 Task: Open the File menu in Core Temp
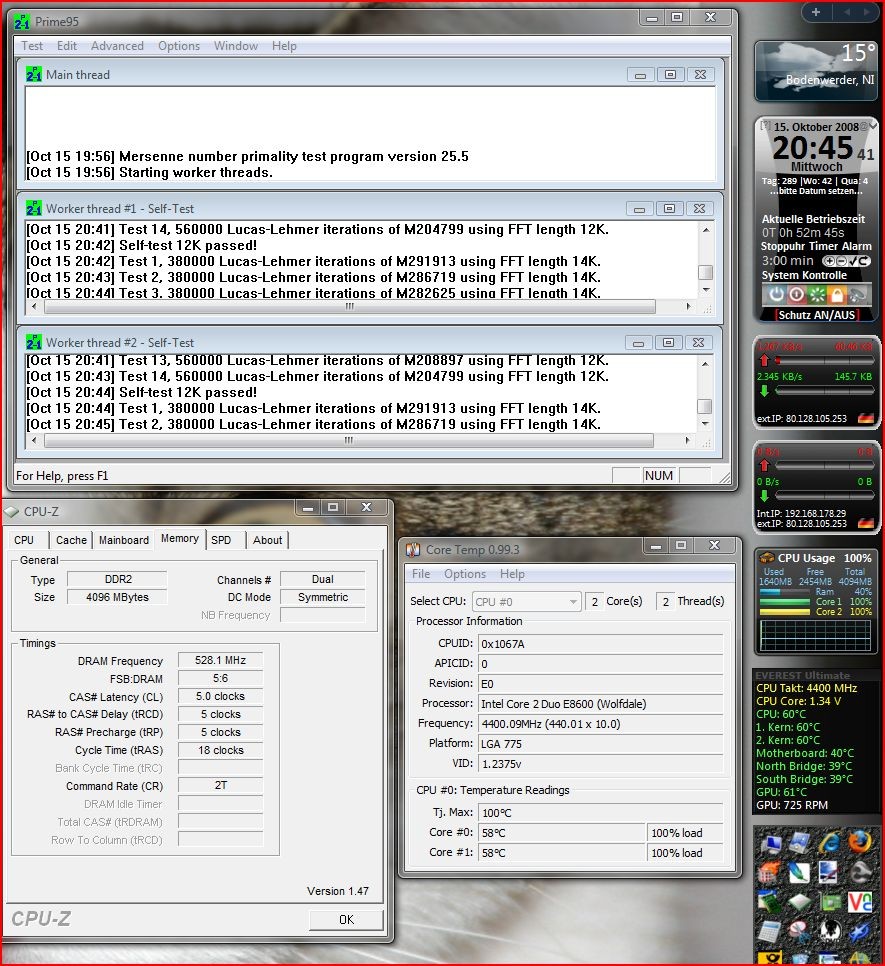coord(421,574)
